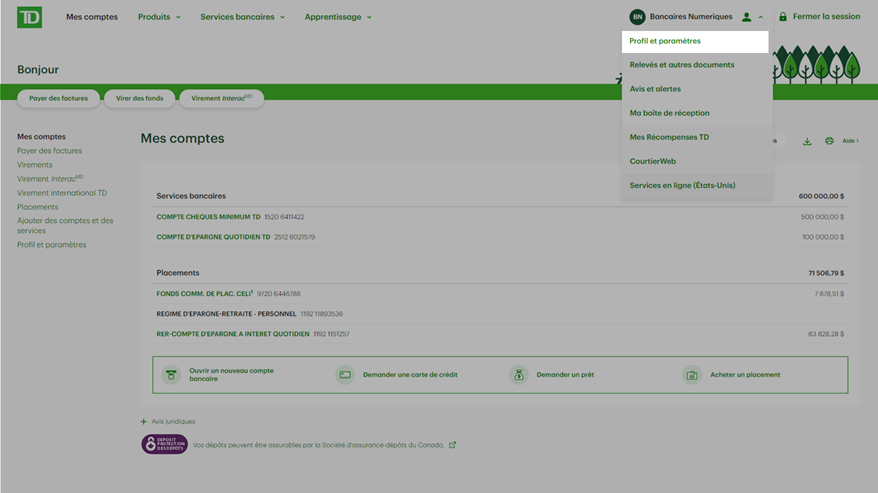878x493 pixels.
Task: Click Ajouter des comptes et des services
Action: click(x=65, y=226)
